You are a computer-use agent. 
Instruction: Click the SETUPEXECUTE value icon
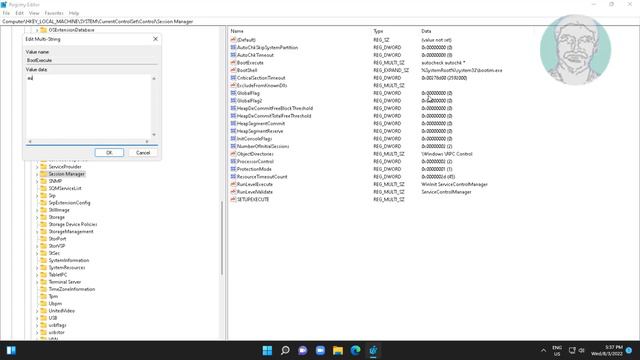[233, 199]
